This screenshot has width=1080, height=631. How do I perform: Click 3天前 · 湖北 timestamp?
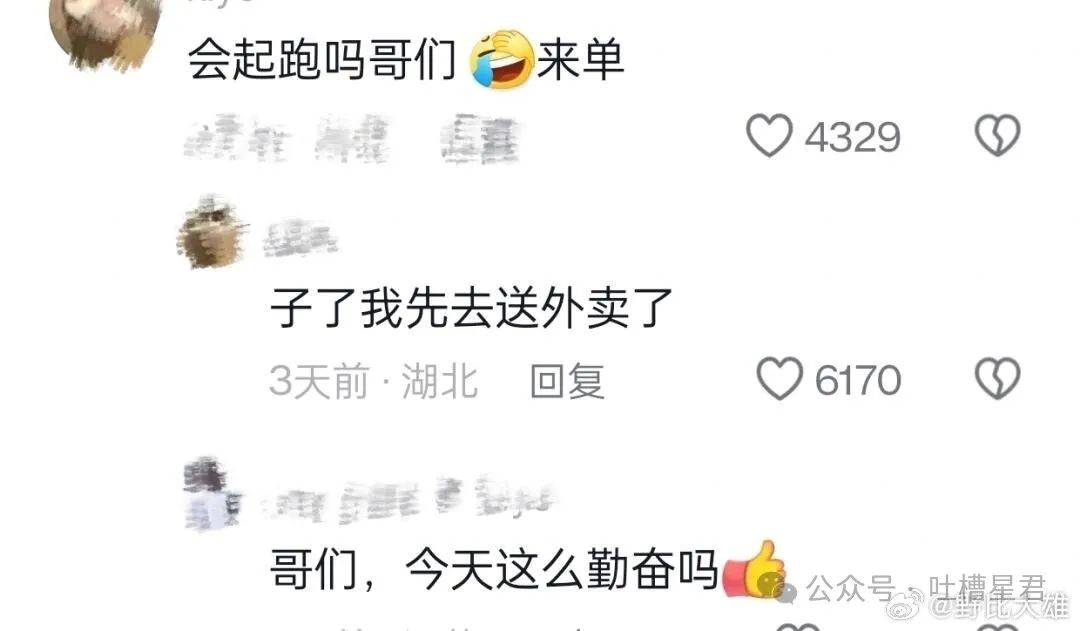point(373,381)
